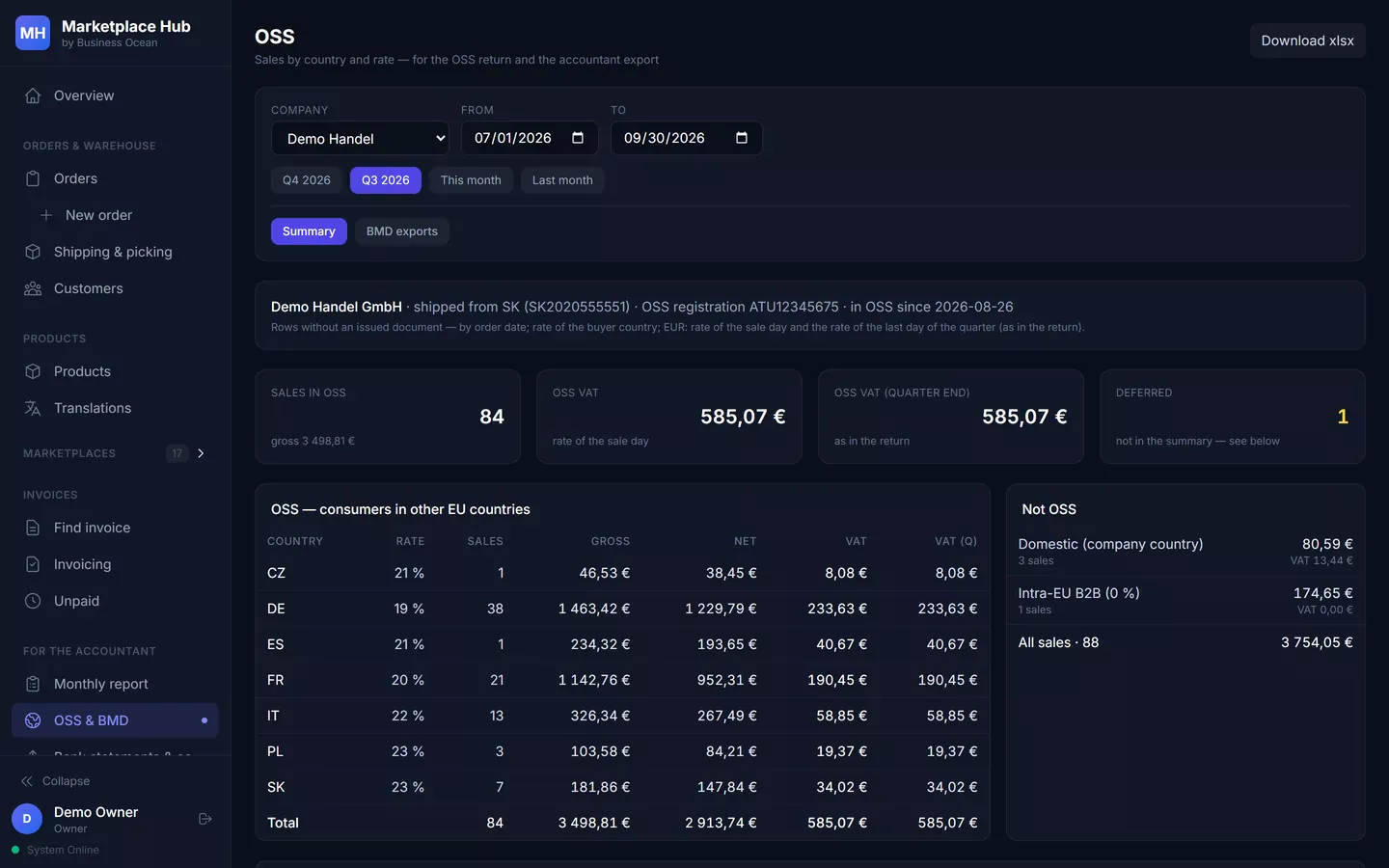
Task: Download the xlsx export
Action: point(1307,41)
